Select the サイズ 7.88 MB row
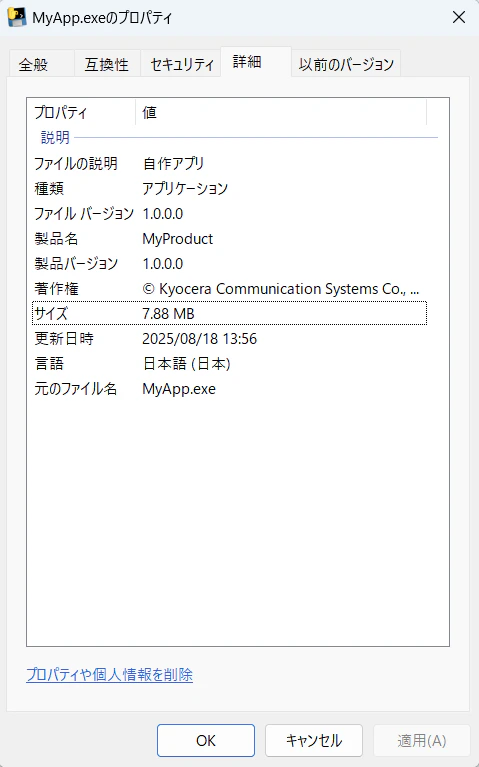The width and height of the screenshot is (479, 767). coord(229,314)
